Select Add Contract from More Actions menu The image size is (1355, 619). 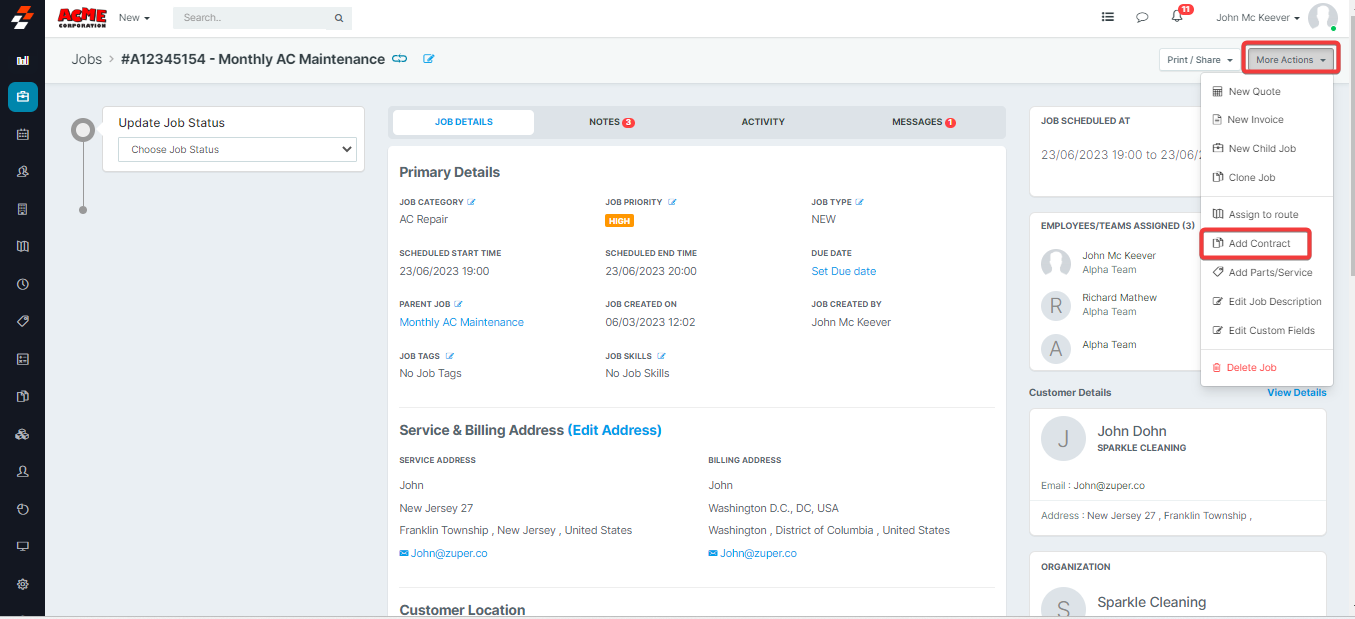pyautogui.click(x=1258, y=244)
